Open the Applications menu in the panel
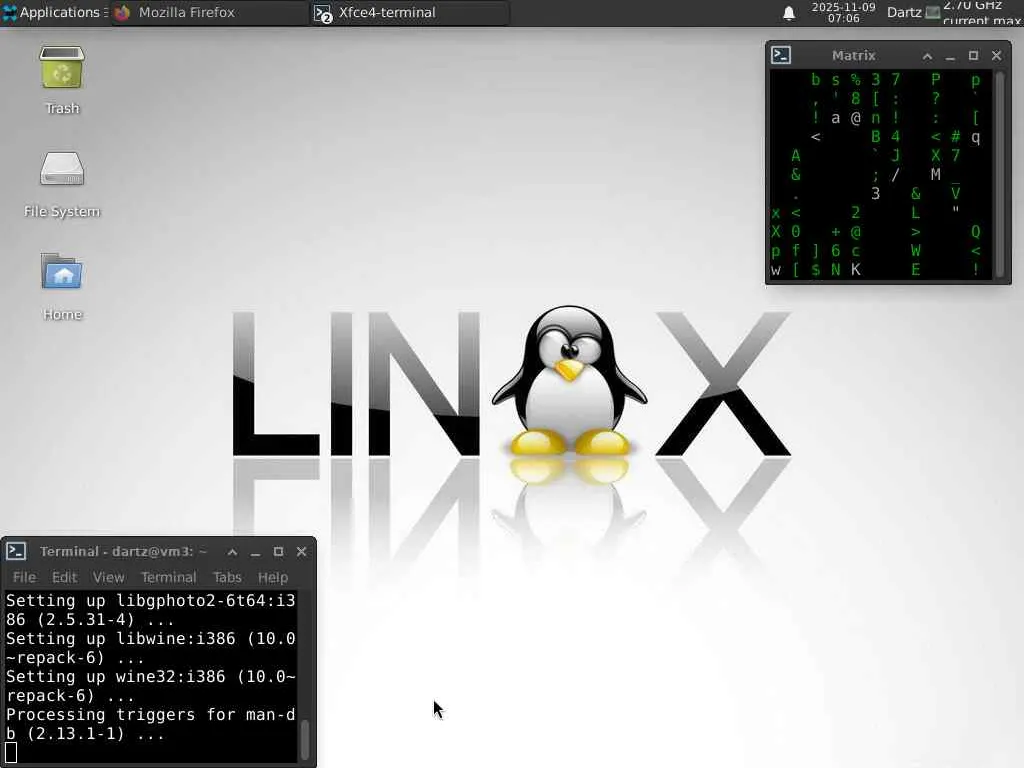The height and width of the screenshot is (768, 1024). click(x=54, y=12)
